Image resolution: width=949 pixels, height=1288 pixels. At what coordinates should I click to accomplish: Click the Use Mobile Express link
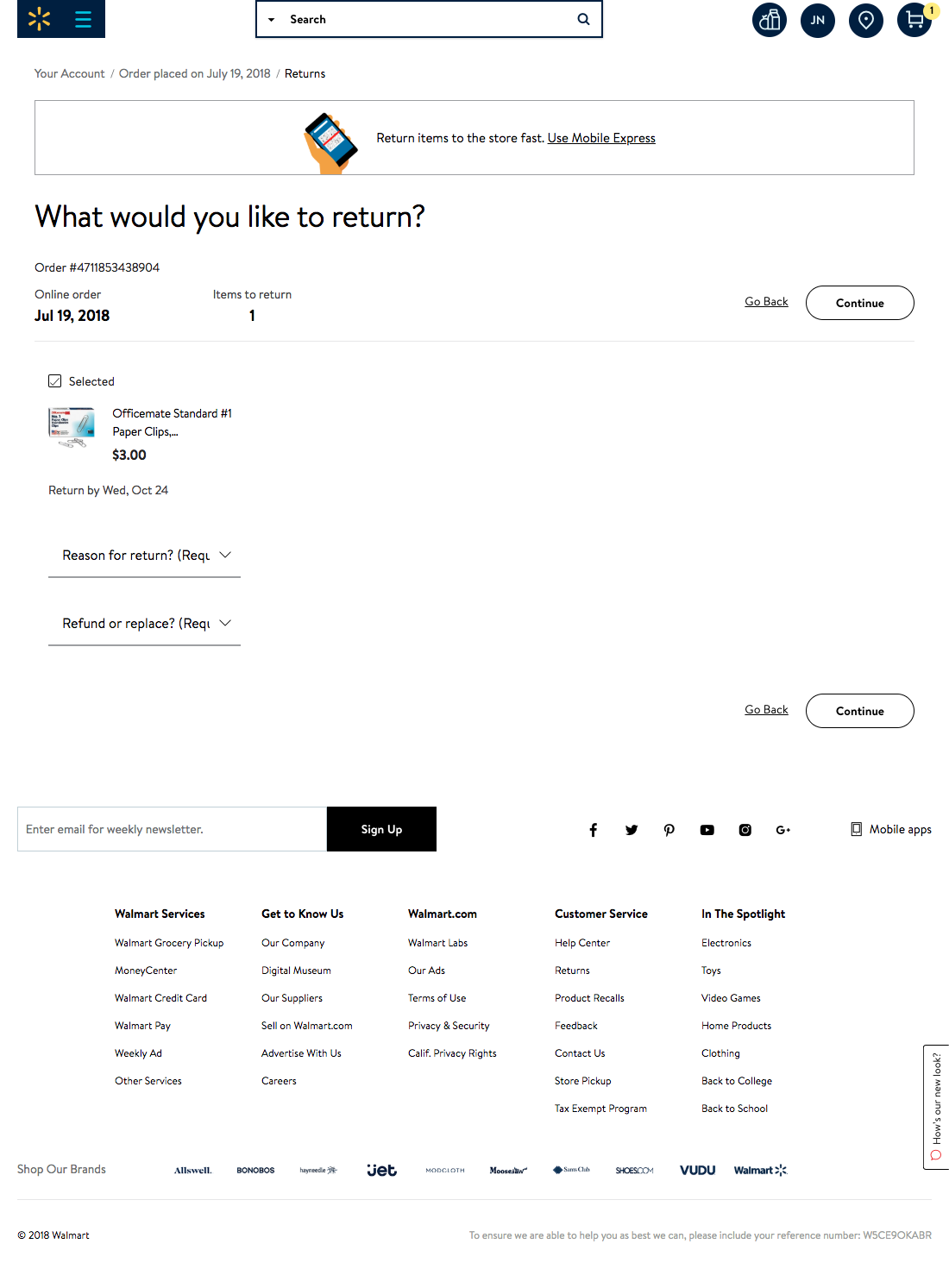tap(600, 138)
